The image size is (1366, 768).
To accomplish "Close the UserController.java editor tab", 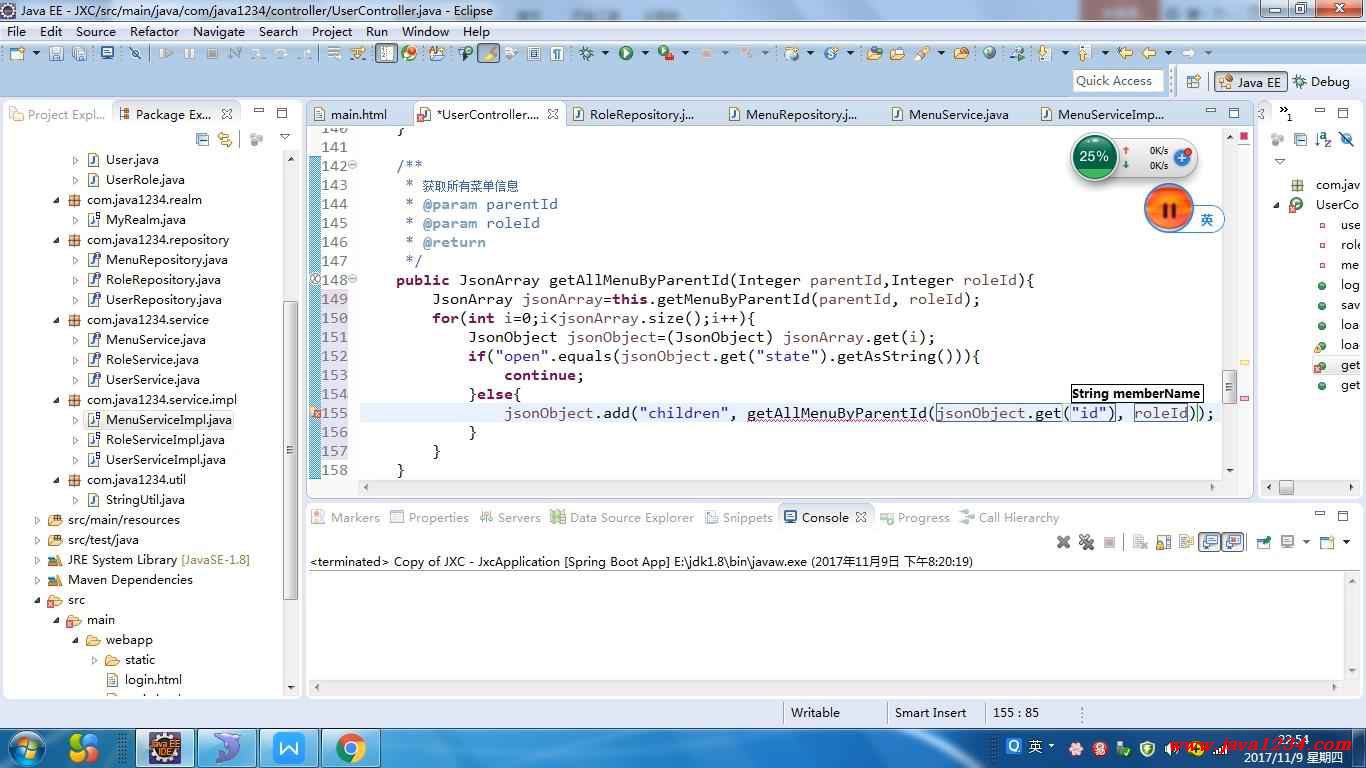I will 553,114.
